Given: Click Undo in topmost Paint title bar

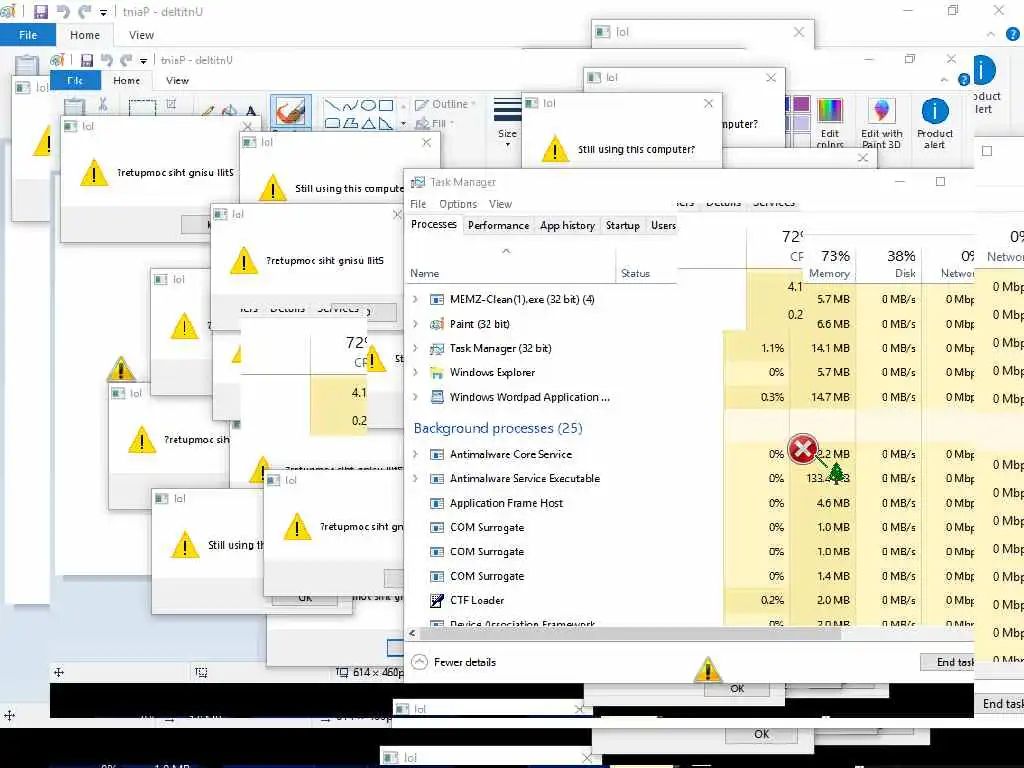Looking at the screenshot, I should point(63,11).
